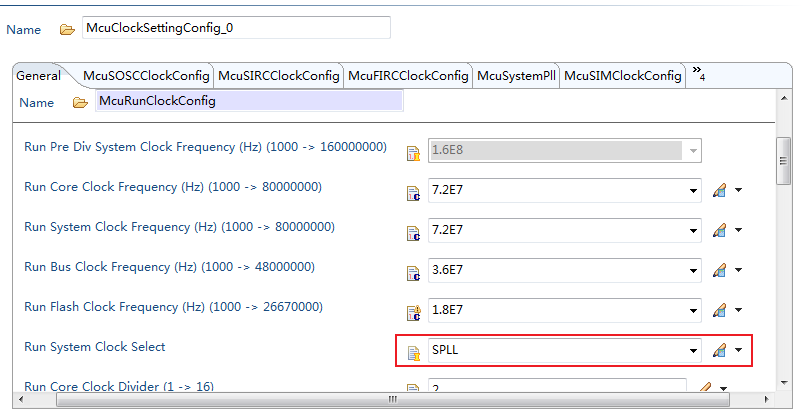Click the Run Core Clock Divider value field
The image size is (805, 419).
pyautogui.click(x=557, y=386)
